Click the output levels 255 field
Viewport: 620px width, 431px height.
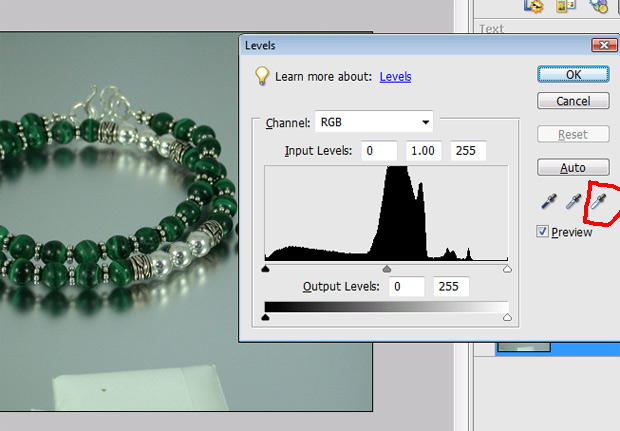[451, 286]
